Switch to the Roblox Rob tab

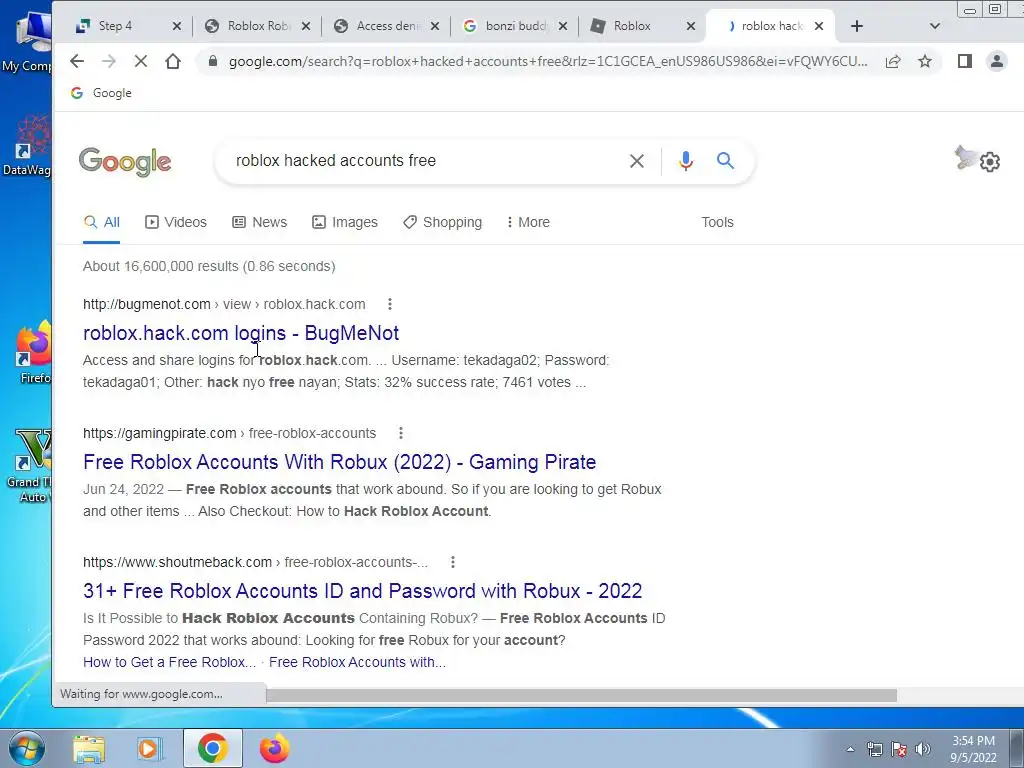click(259, 26)
